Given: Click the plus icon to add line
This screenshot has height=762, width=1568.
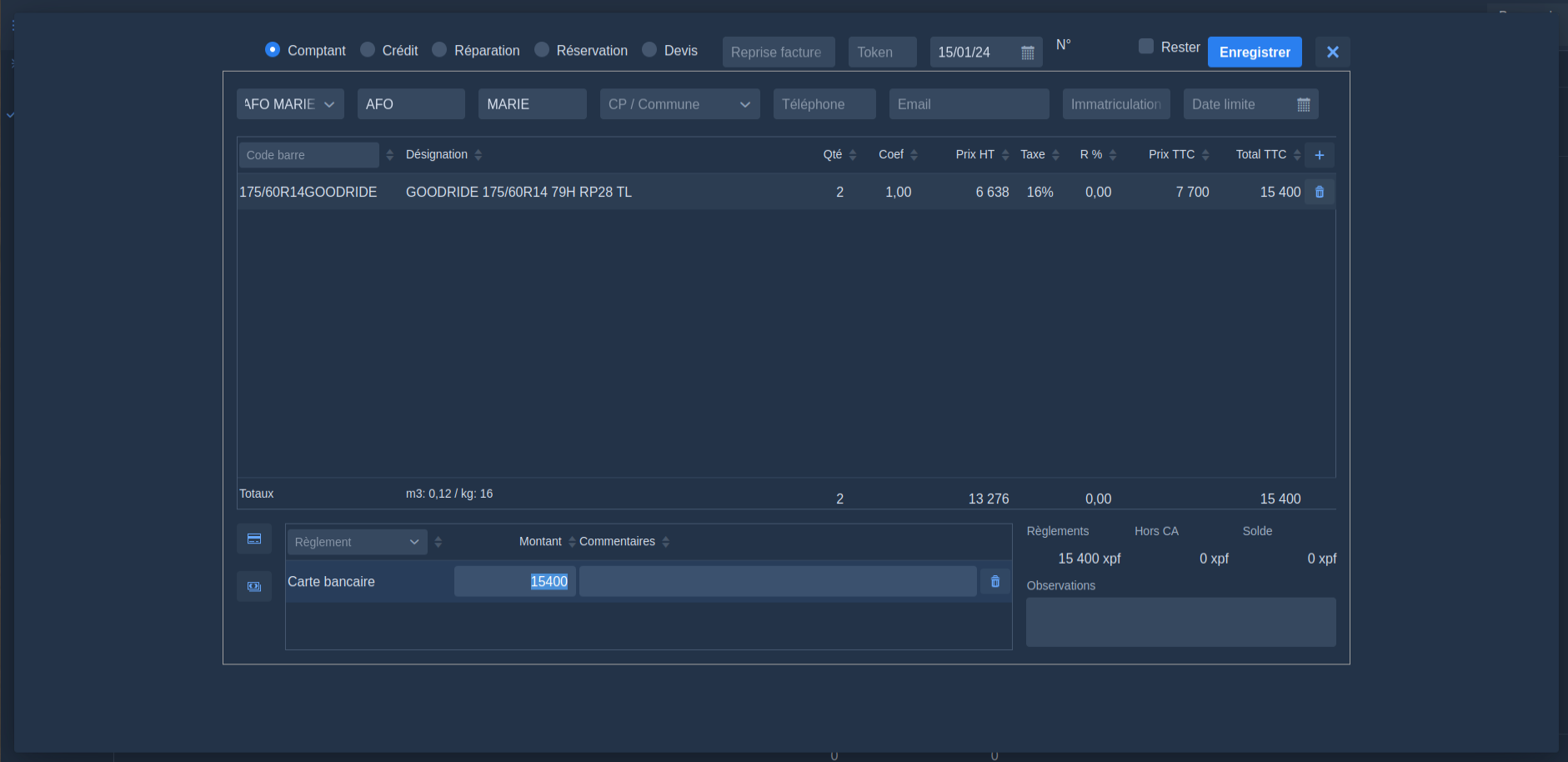Looking at the screenshot, I should coord(1319,155).
